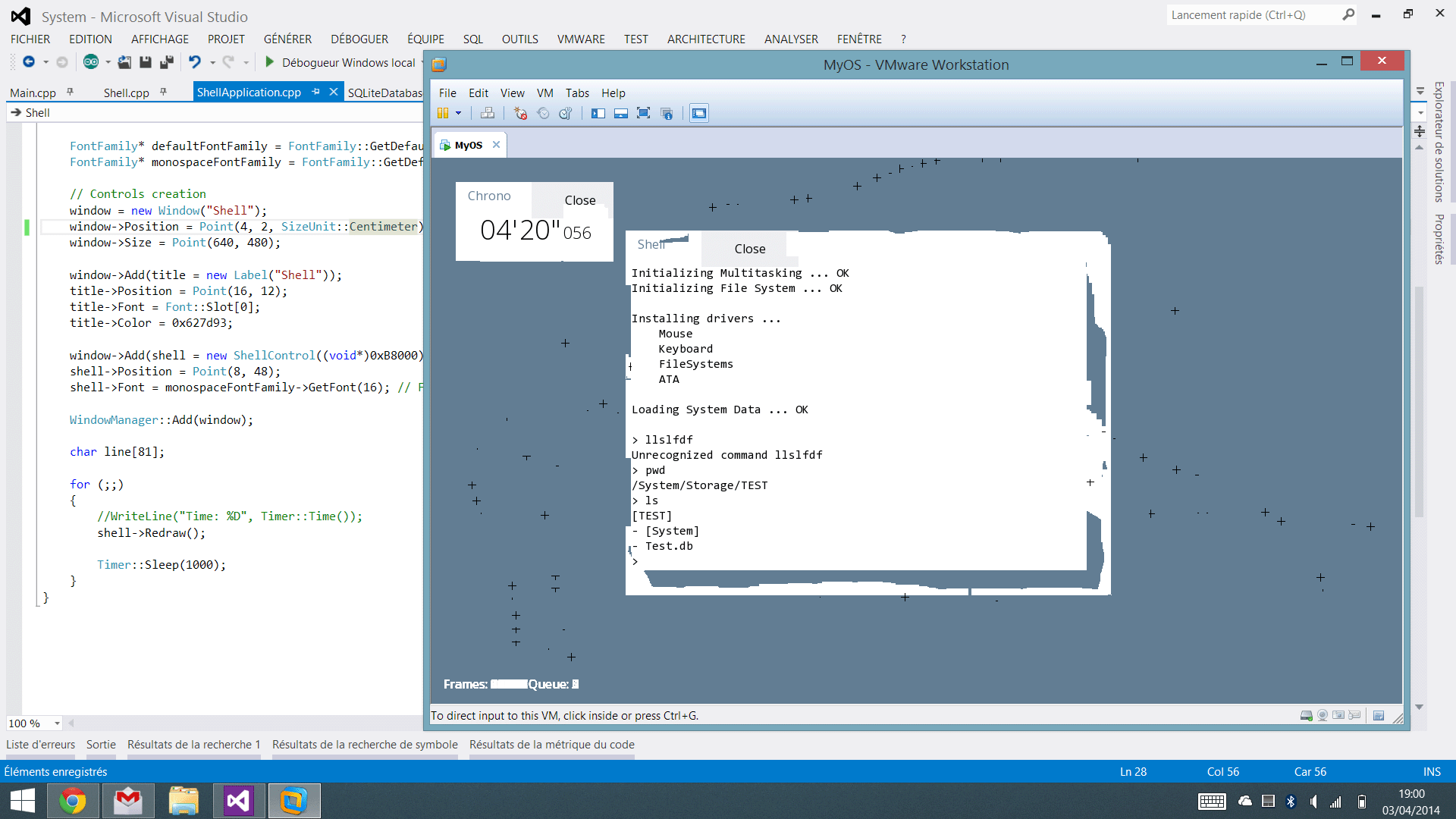The height and width of the screenshot is (819, 1456).
Task: Open the Shell scope navigation dropdown
Action: 1420,113
